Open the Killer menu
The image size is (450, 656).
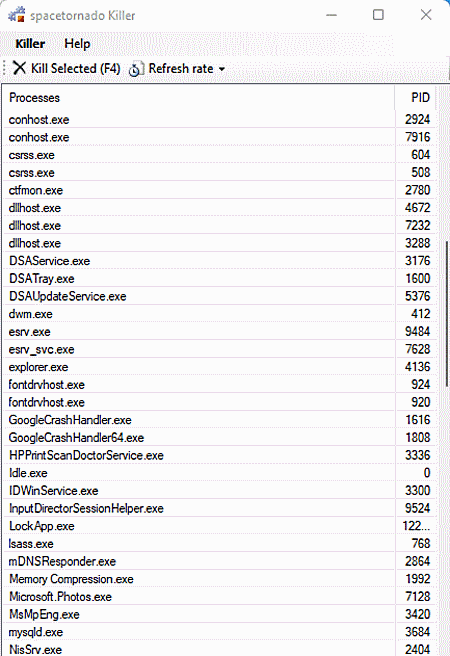pyautogui.click(x=30, y=44)
